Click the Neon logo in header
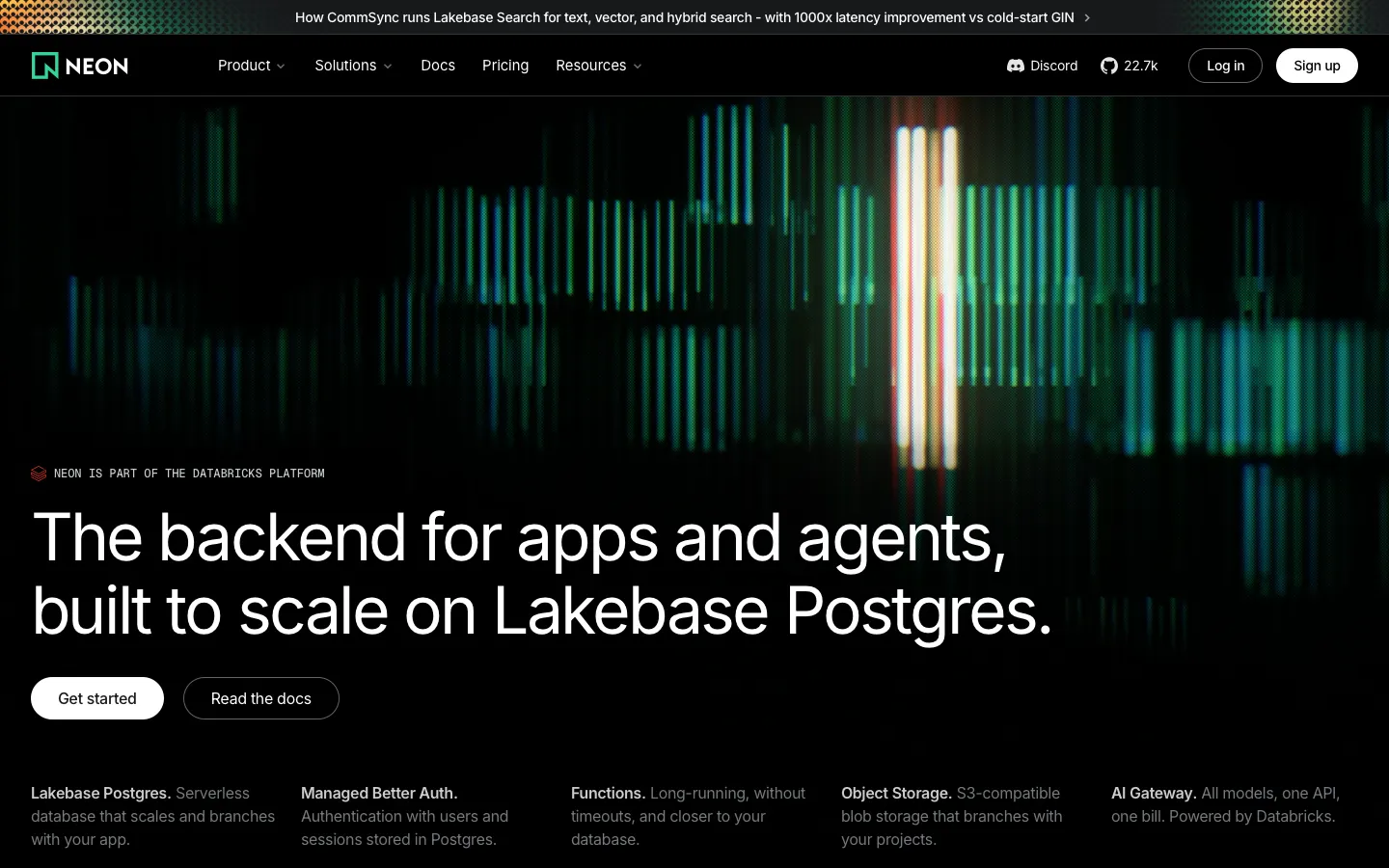The height and width of the screenshot is (868, 1389). (80, 66)
